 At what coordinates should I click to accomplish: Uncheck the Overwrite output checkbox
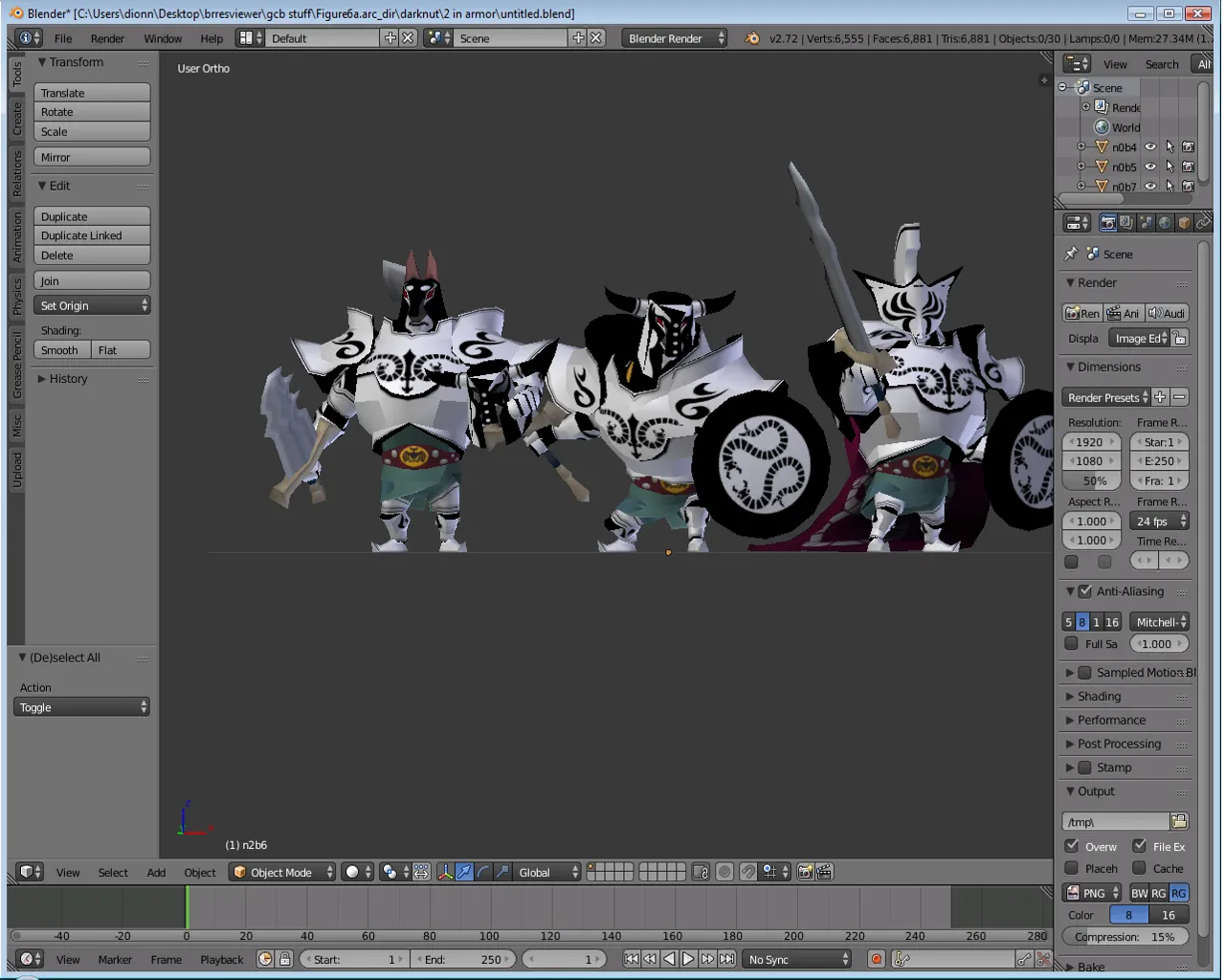[1072, 846]
